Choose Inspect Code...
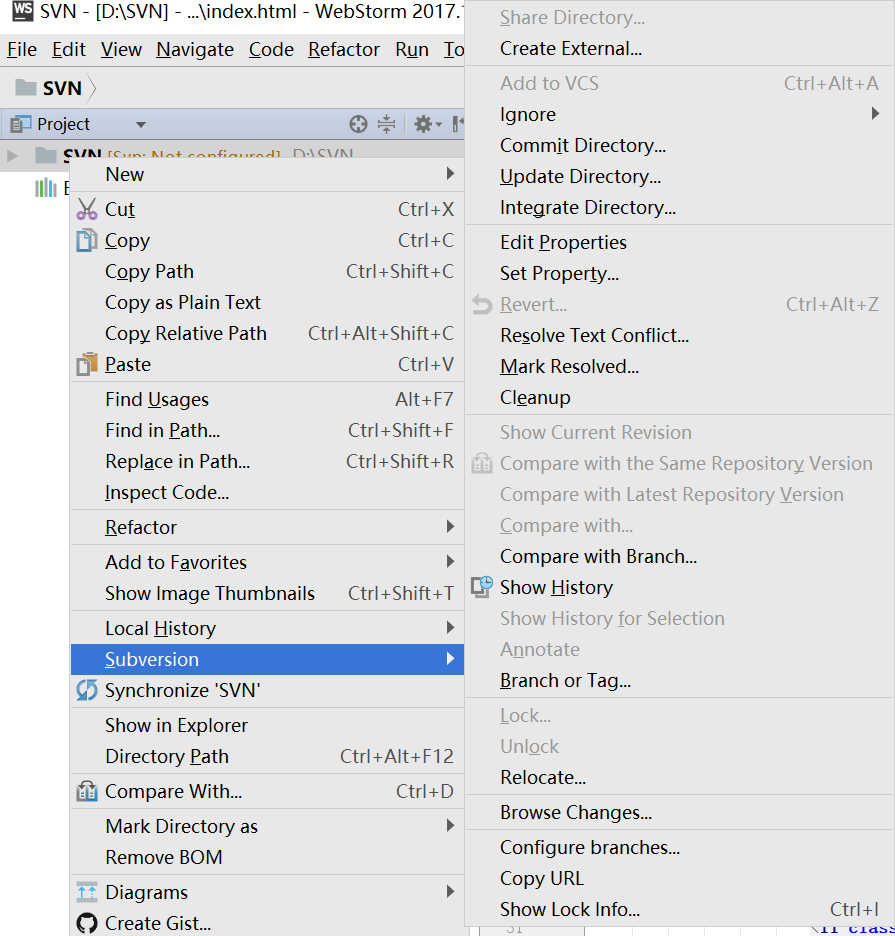 pyautogui.click(x=267, y=492)
